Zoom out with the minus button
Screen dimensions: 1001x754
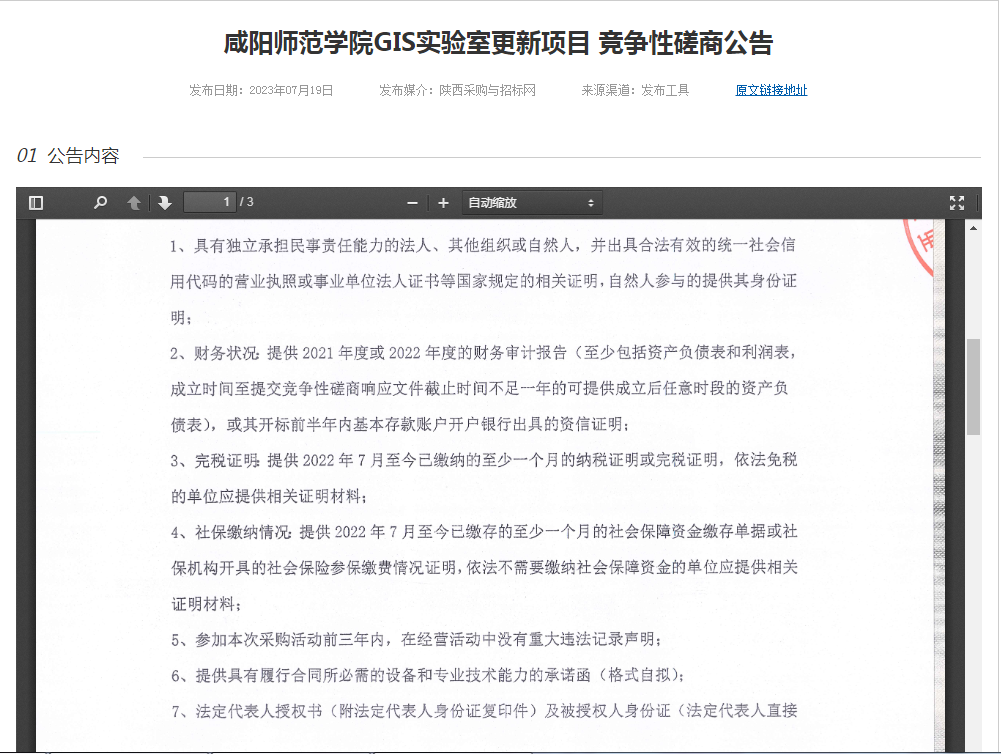coord(412,203)
